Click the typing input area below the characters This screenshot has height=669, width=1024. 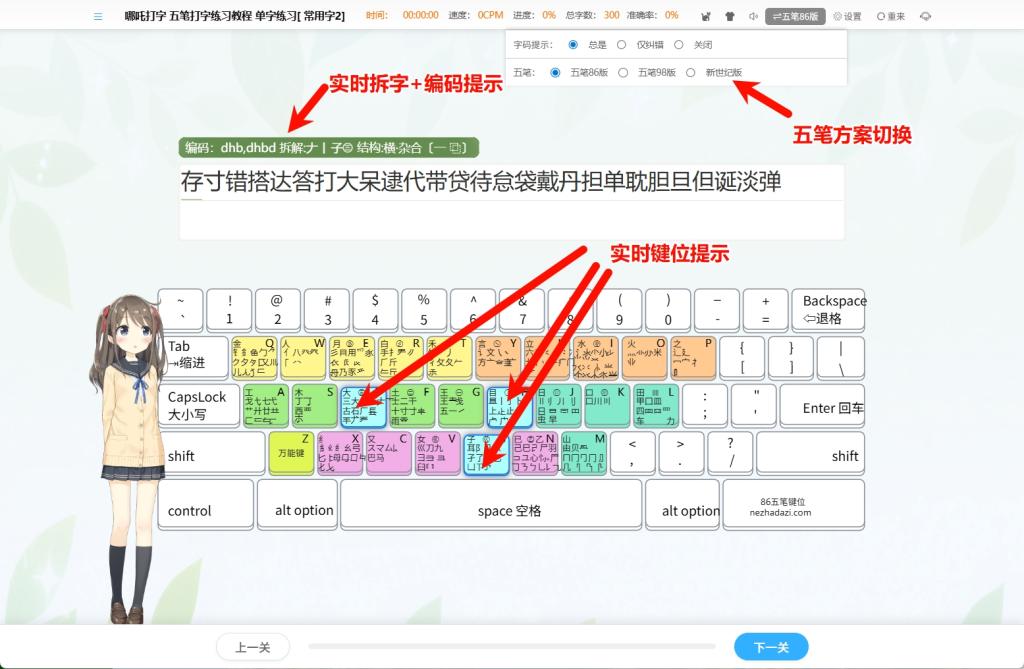point(511,220)
